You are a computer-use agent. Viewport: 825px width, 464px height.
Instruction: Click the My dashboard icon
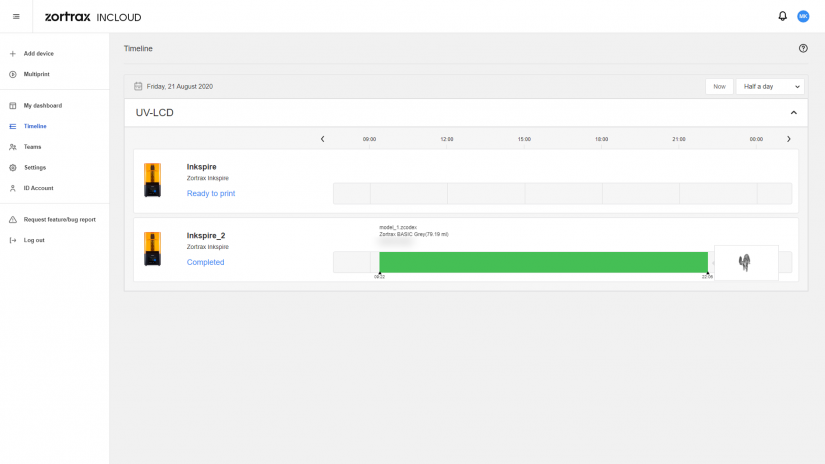13,106
